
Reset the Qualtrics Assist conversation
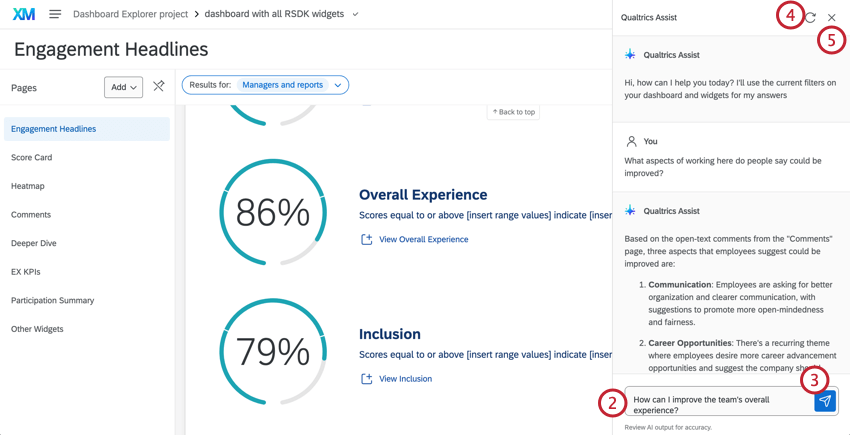810,17
